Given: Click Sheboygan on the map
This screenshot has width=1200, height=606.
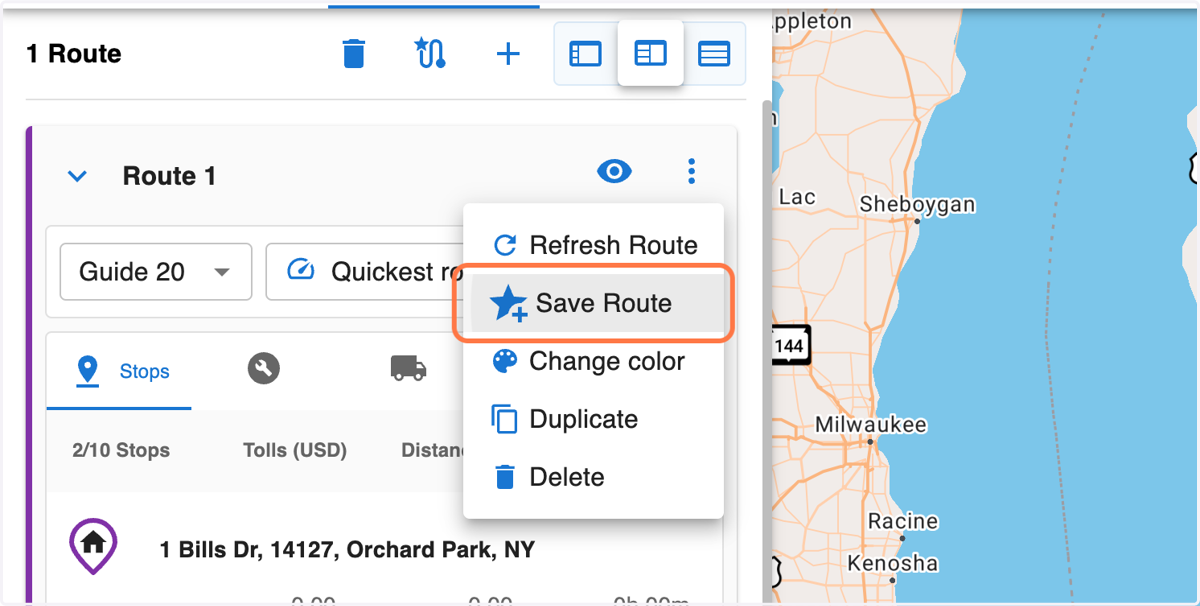Looking at the screenshot, I should pyautogui.click(x=917, y=204).
